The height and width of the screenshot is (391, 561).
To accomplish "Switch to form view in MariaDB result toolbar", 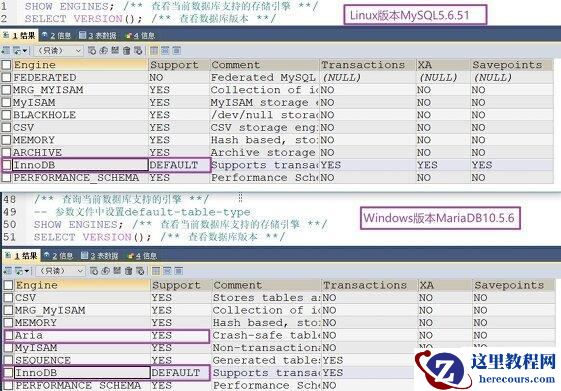I will [x=167, y=271].
